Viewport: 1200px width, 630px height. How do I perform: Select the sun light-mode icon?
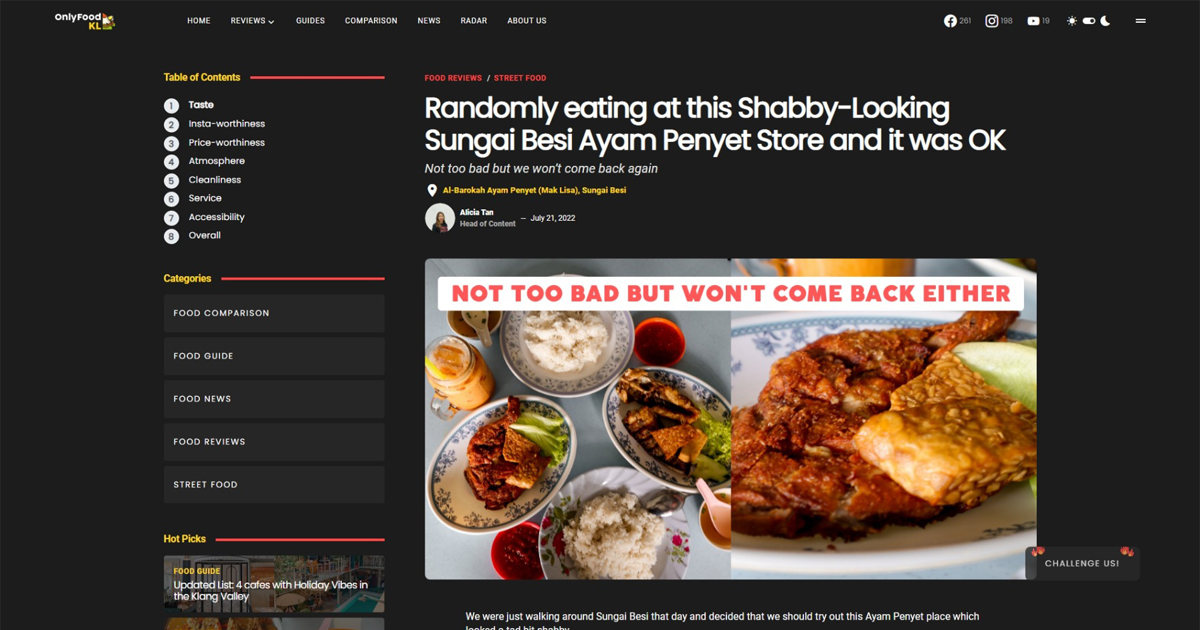pyautogui.click(x=1072, y=21)
